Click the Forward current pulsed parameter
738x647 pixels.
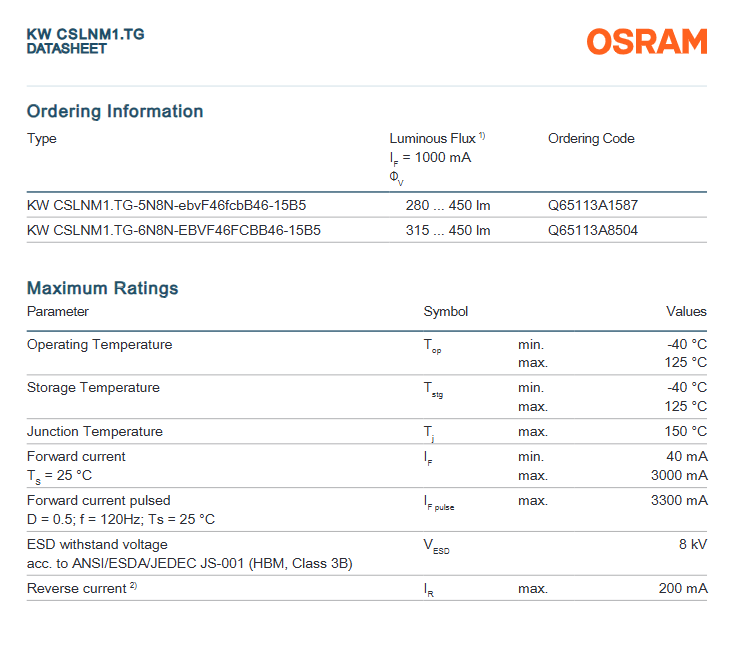[x=98, y=500]
